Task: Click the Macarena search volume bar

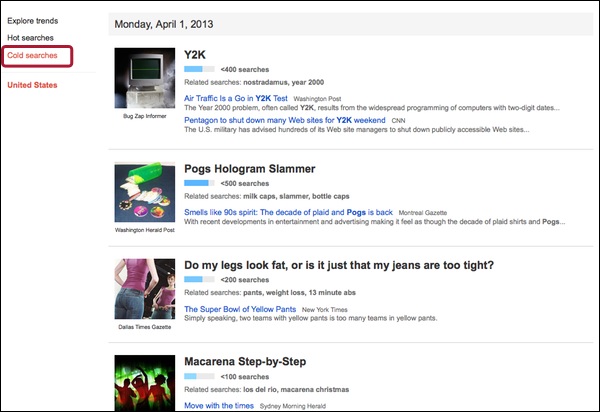Action: coord(200,376)
